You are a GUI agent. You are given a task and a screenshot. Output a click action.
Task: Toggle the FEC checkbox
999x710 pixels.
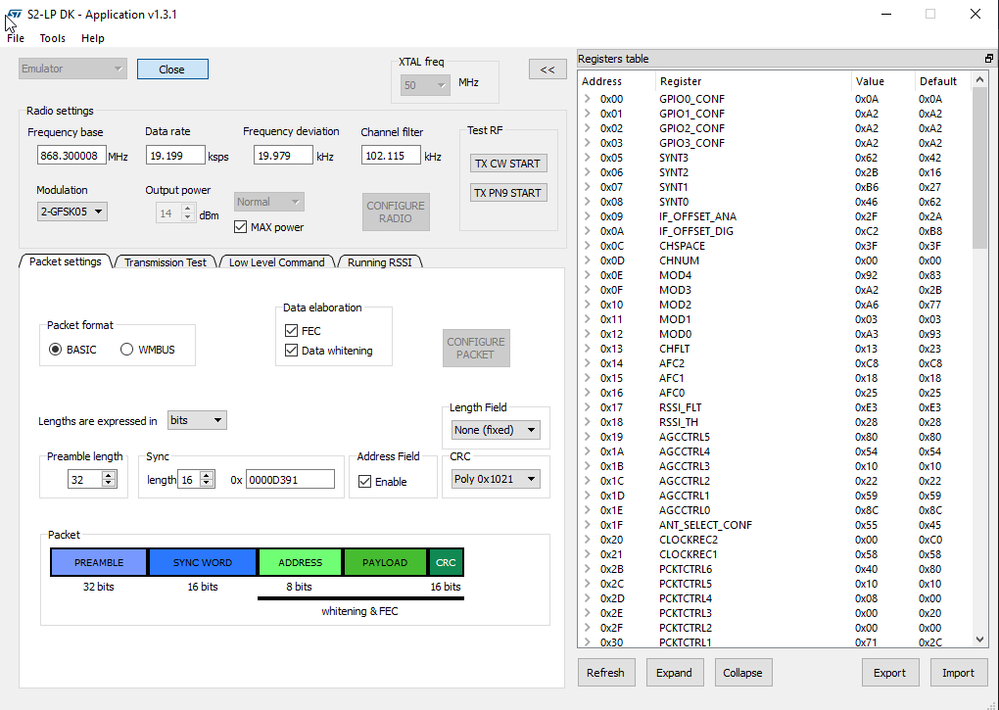[291, 331]
